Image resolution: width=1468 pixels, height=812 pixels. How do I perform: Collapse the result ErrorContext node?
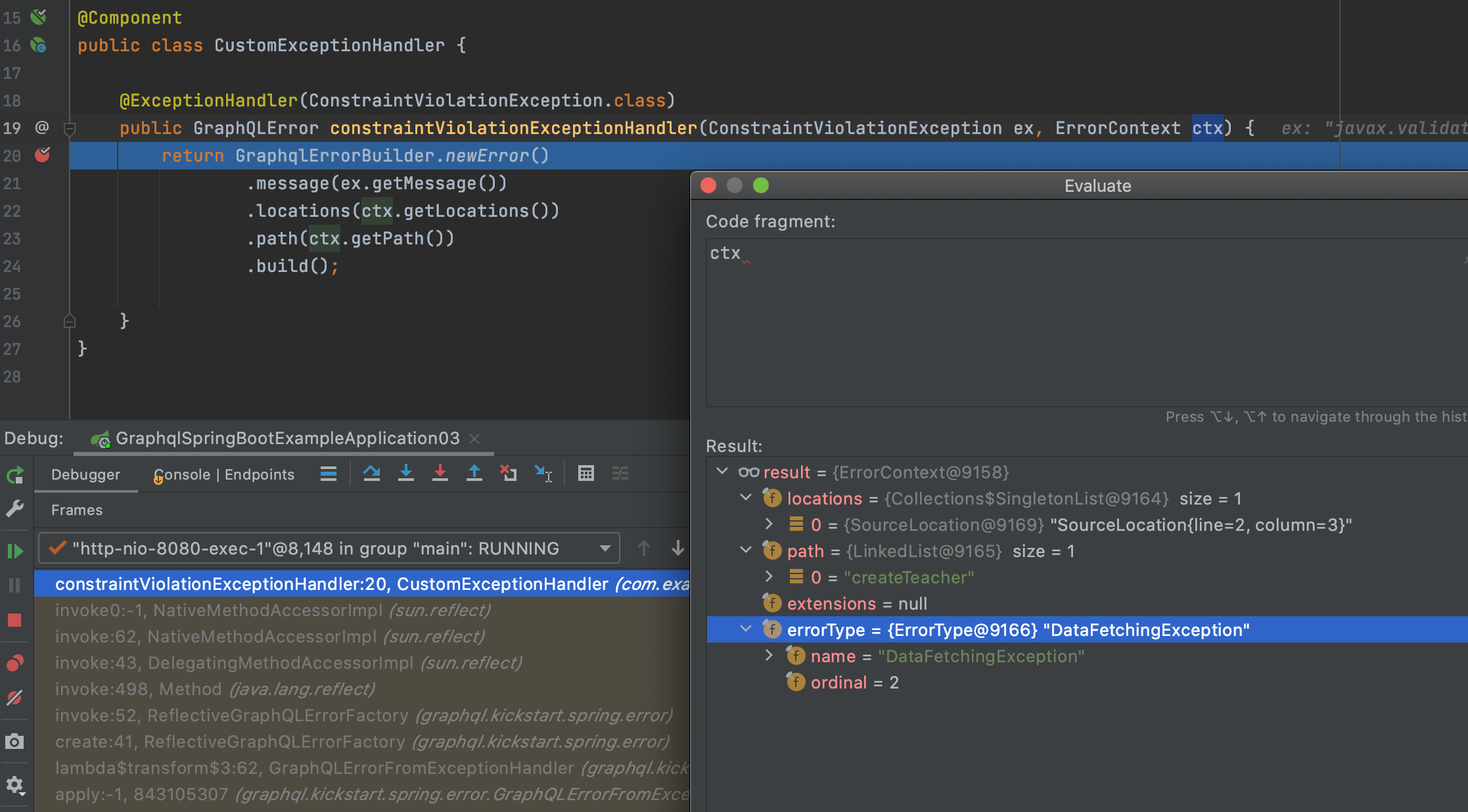tap(722, 472)
